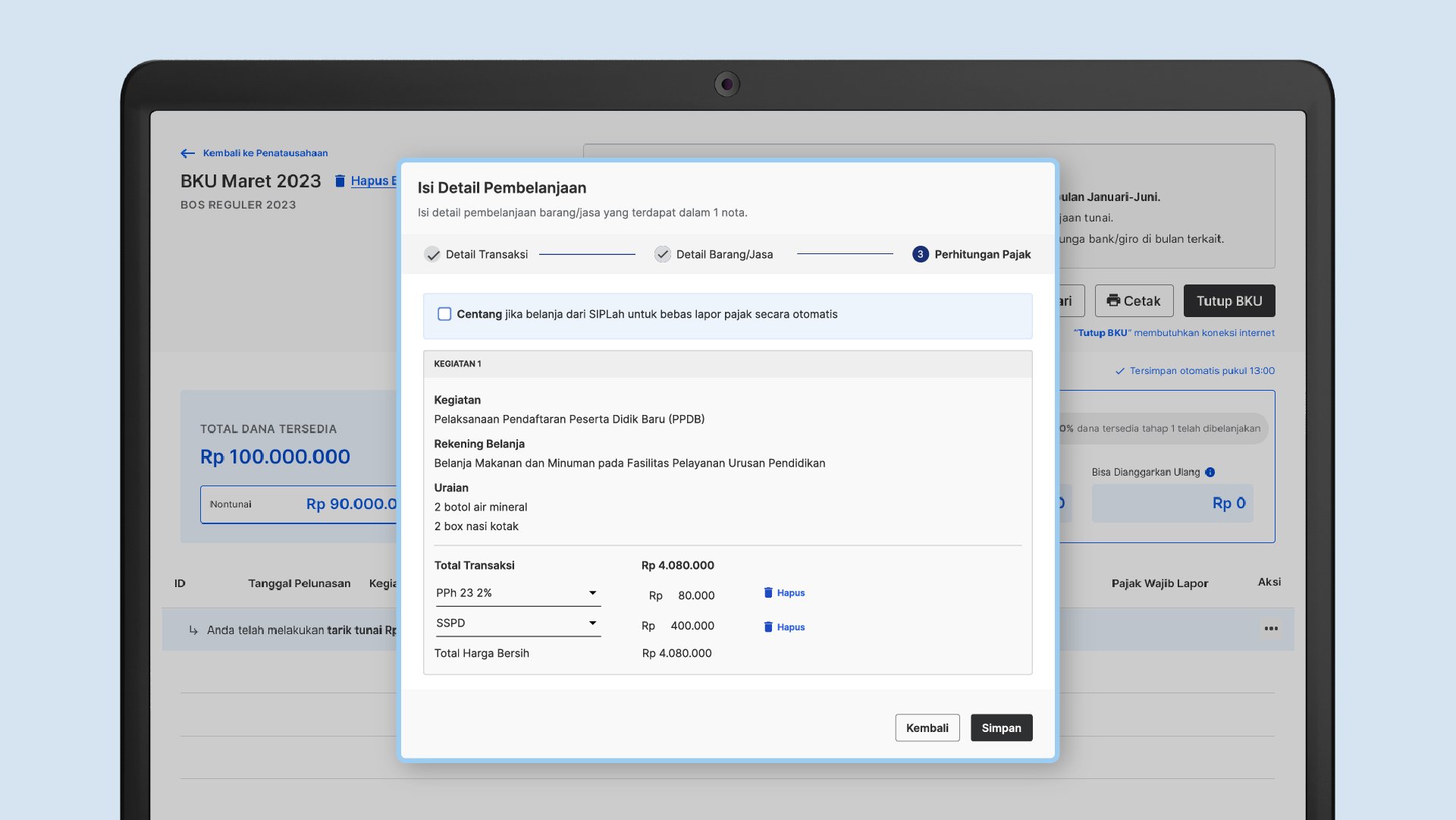Viewport: 1456px width, 820px height.
Task: Click the trash icon next to Hapus BKU
Action: click(x=340, y=181)
